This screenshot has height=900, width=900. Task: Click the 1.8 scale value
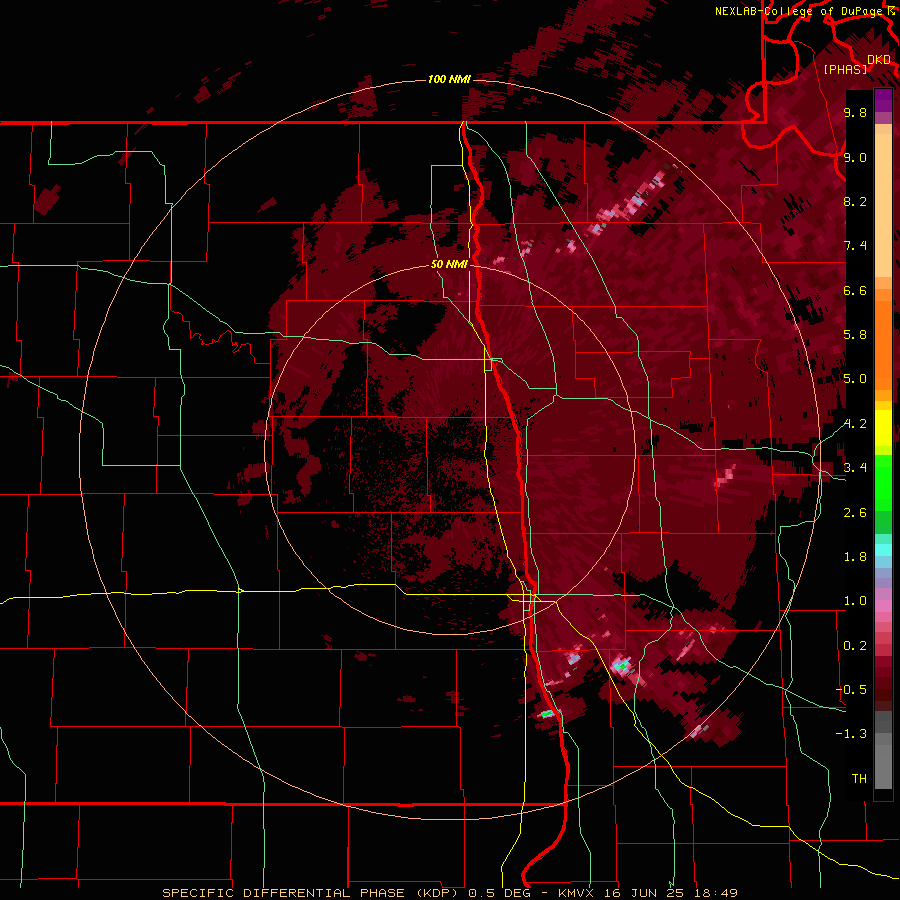(855, 557)
